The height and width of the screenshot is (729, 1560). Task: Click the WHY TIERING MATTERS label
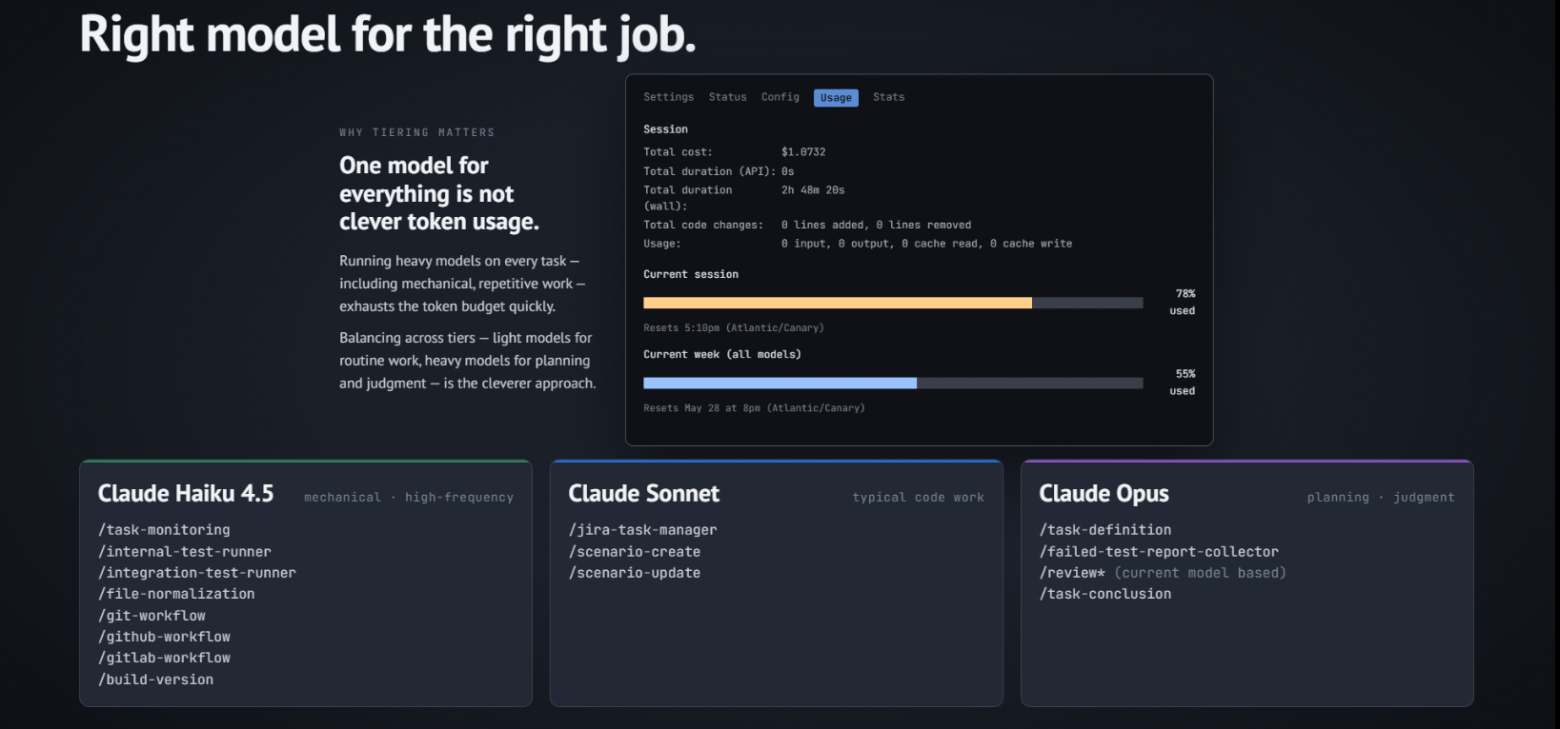(x=417, y=132)
